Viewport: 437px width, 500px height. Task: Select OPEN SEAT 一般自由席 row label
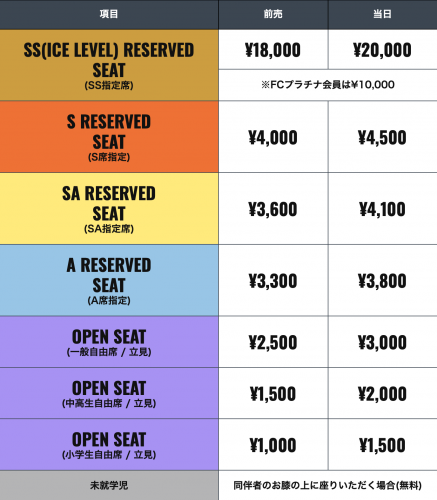(x=109, y=342)
